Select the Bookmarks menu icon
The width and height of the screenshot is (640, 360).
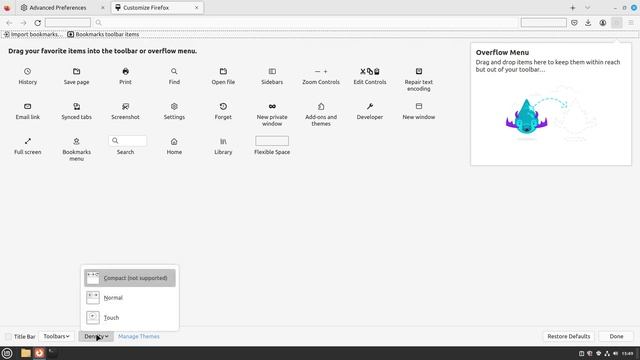pos(76,141)
